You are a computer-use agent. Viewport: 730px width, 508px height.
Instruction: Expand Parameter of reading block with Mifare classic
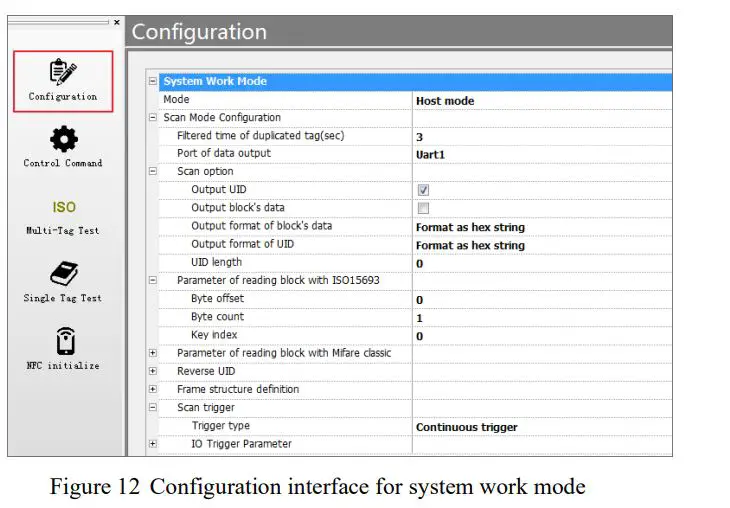click(x=153, y=353)
